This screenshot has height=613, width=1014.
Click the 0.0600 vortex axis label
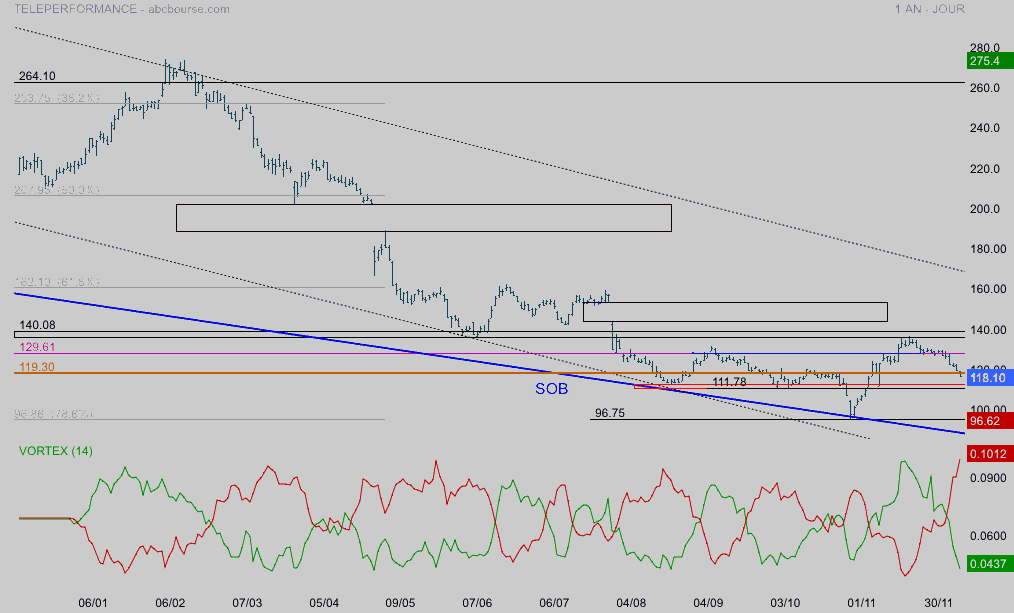(987, 535)
